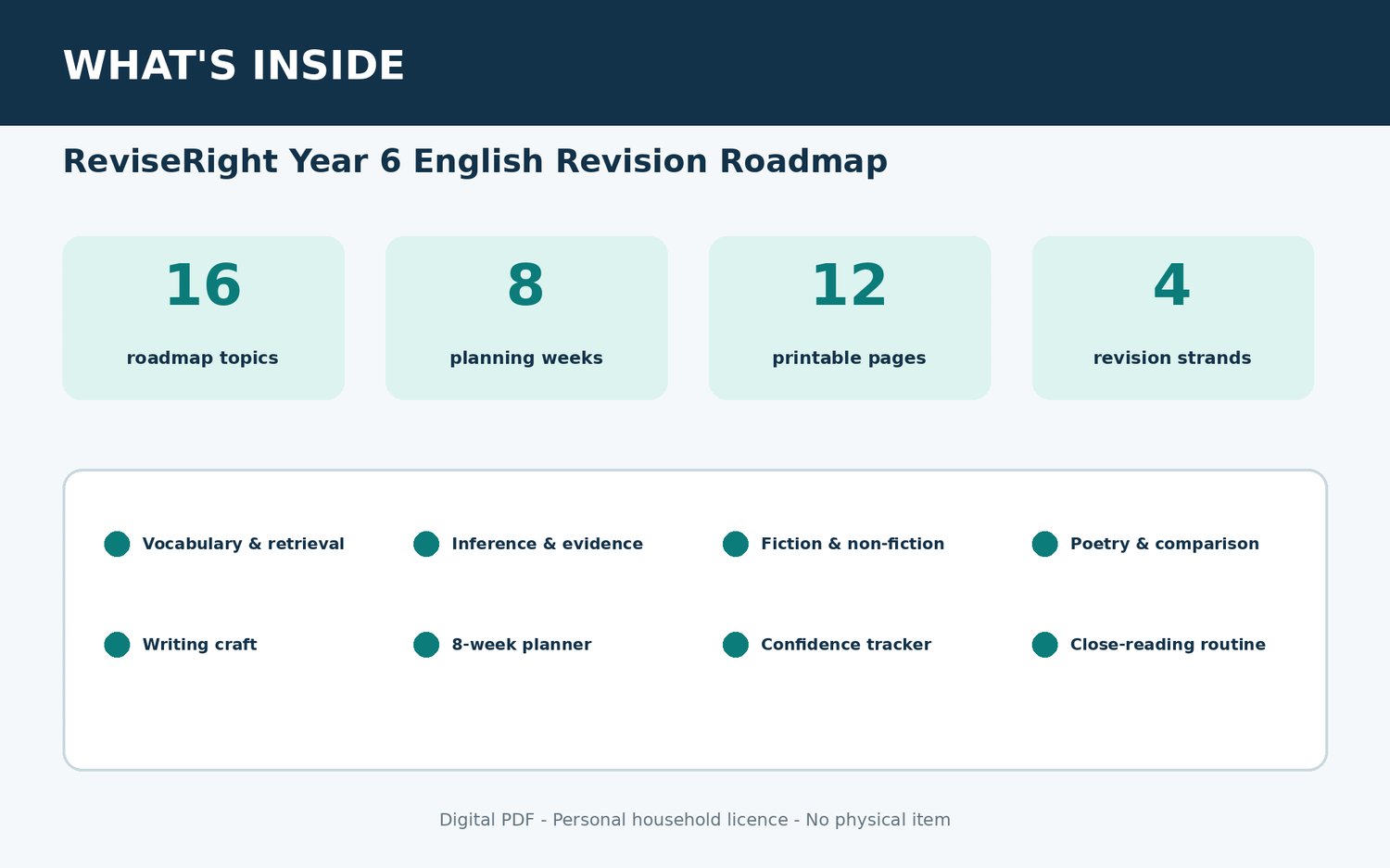Click the bullet dot beside Confidence tracker
Screen dimensions: 1390x868
pyautogui.click(x=736, y=645)
